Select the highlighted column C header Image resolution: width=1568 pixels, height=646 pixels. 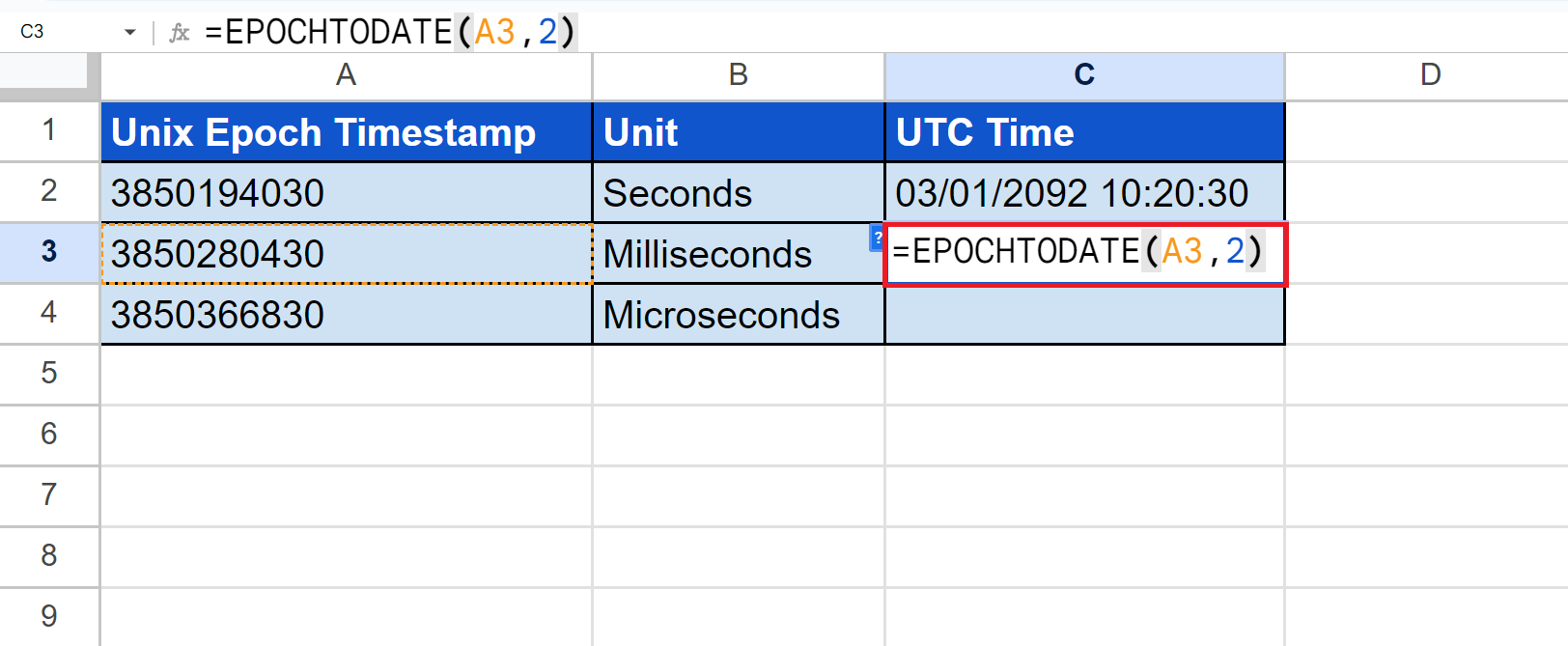click(1084, 75)
